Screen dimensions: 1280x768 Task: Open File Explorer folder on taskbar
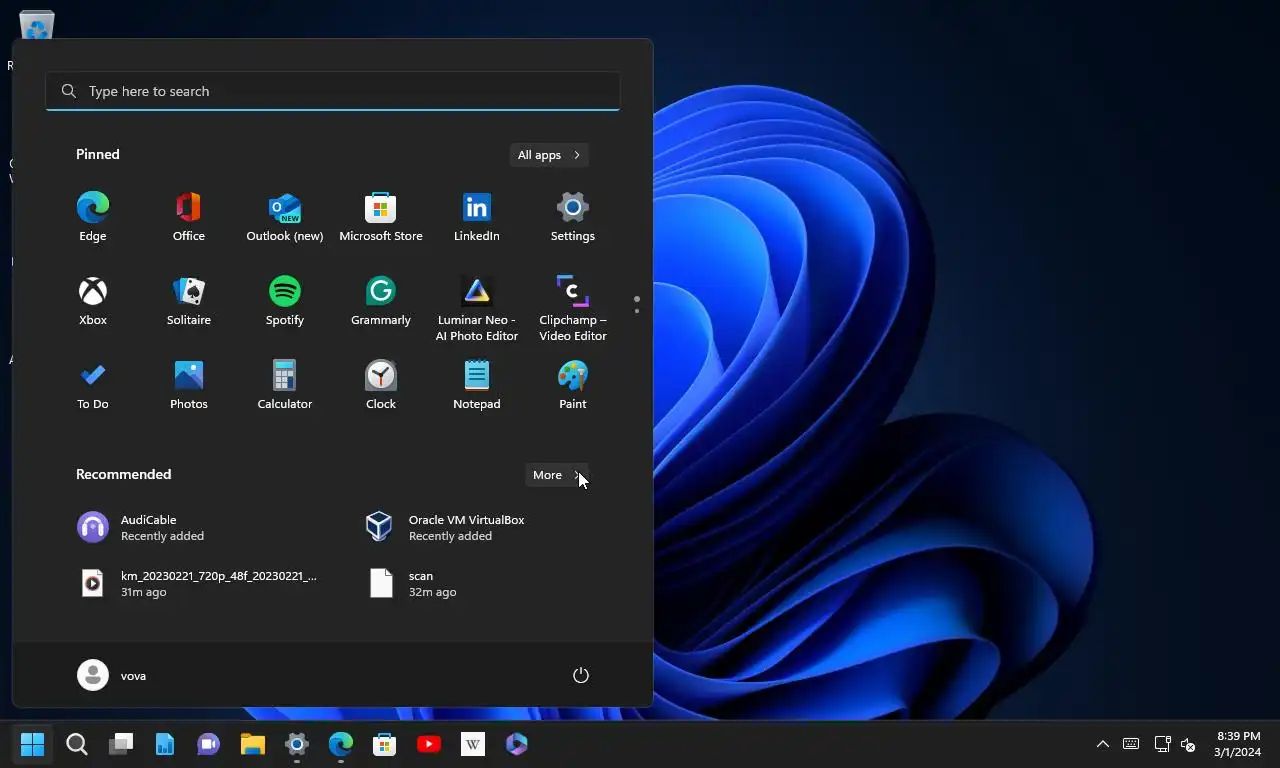point(253,744)
